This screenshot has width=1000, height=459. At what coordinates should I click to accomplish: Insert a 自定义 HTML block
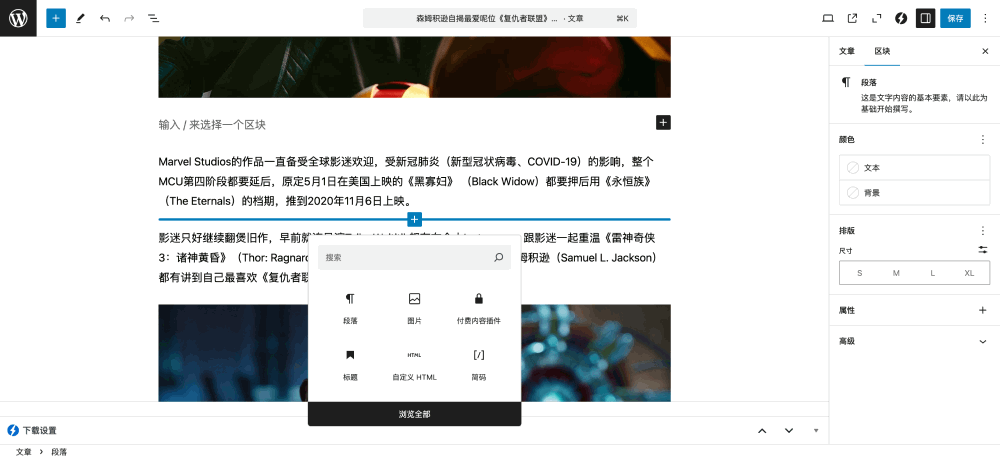415,365
